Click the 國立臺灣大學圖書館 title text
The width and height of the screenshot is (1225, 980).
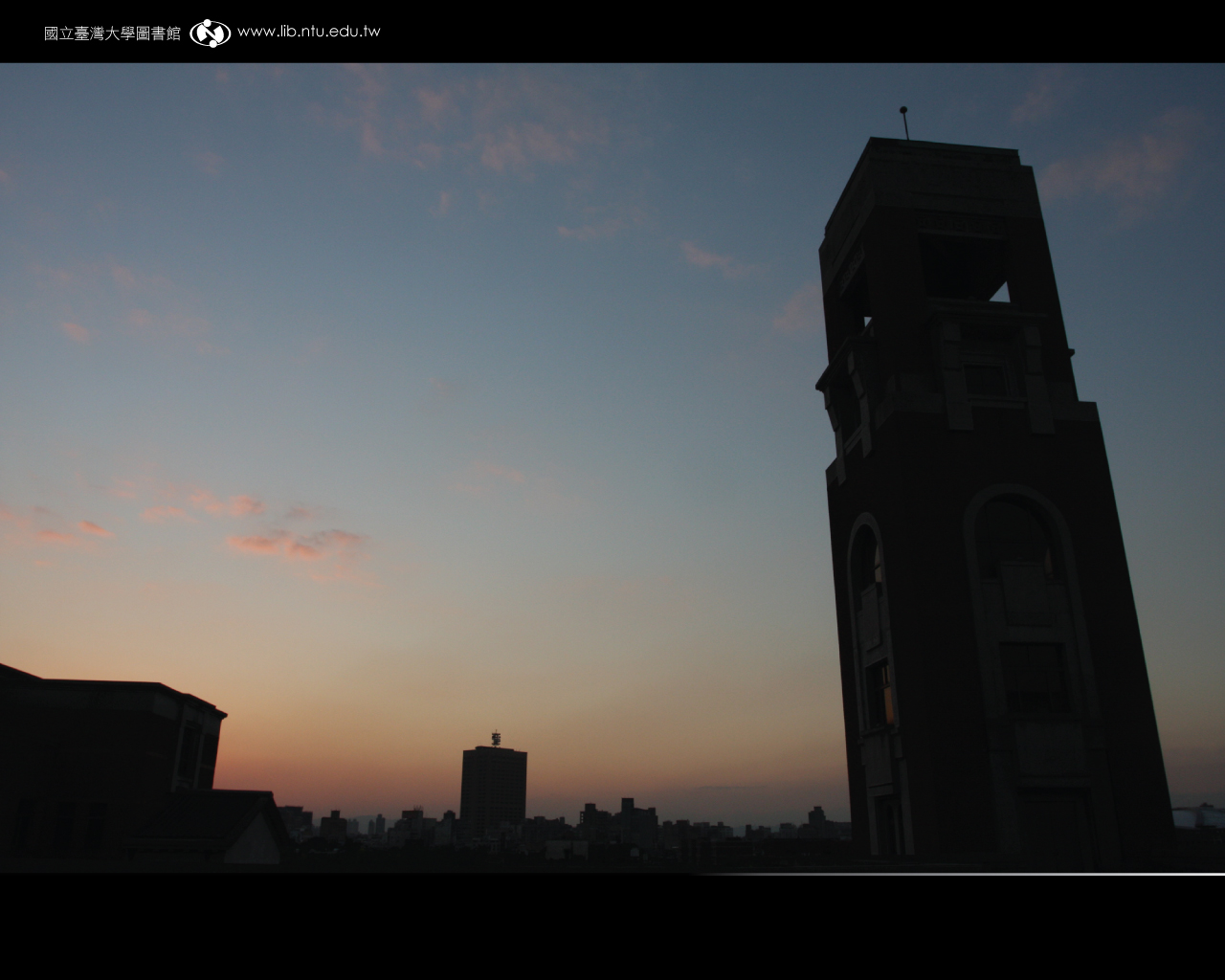click(112, 33)
